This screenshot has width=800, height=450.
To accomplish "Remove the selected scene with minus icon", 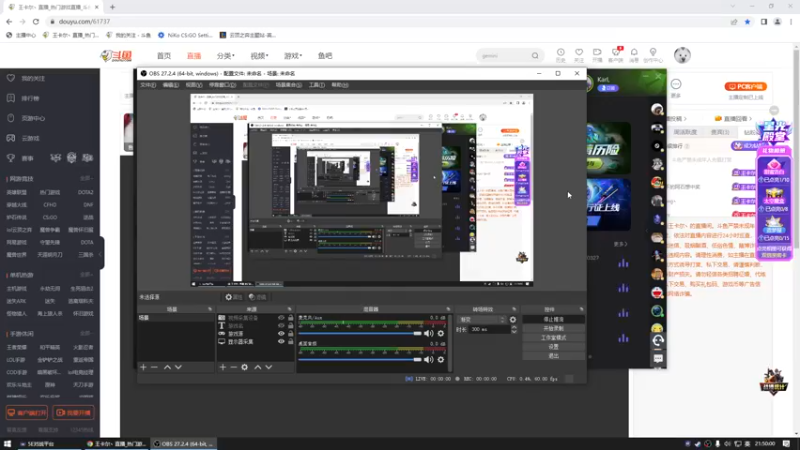I will (155, 367).
